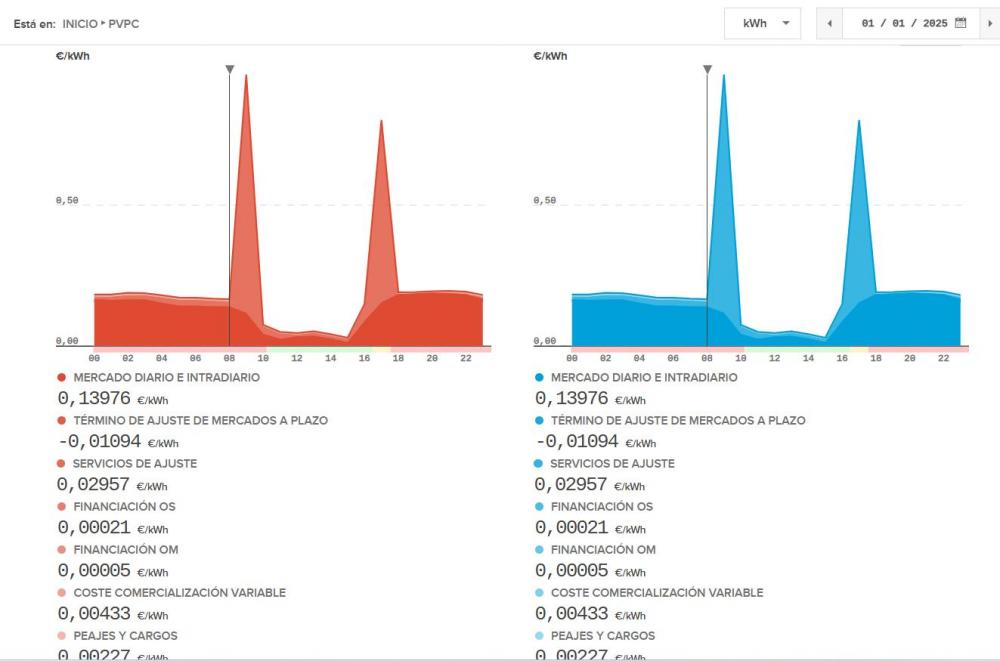1000x661 pixels.
Task: Toggle blue Peajes y Cargos legend dot
Action: [x=540, y=635]
